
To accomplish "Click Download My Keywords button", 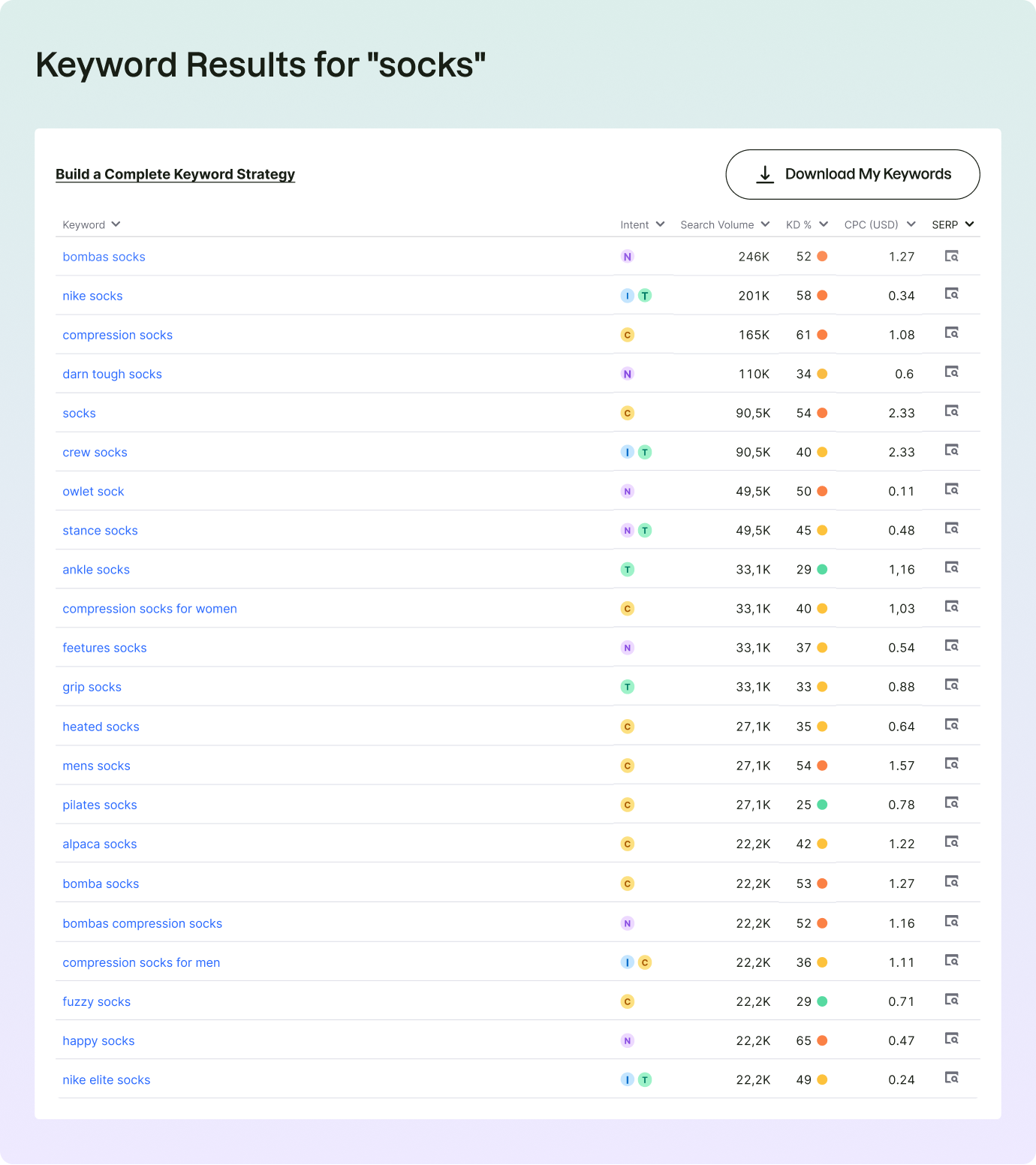I will [x=853, y=174].
